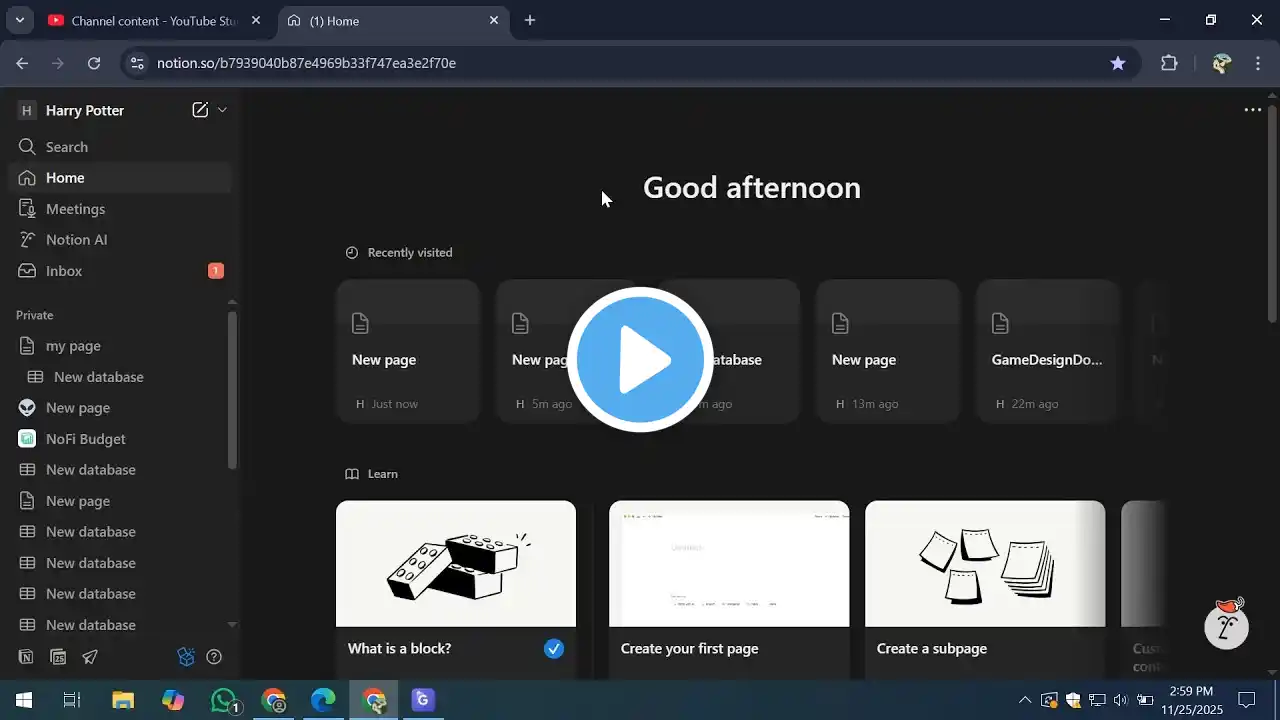Open Meetings from the sidebar
This screenshot has width=1280, height=720.
point(120,209)
